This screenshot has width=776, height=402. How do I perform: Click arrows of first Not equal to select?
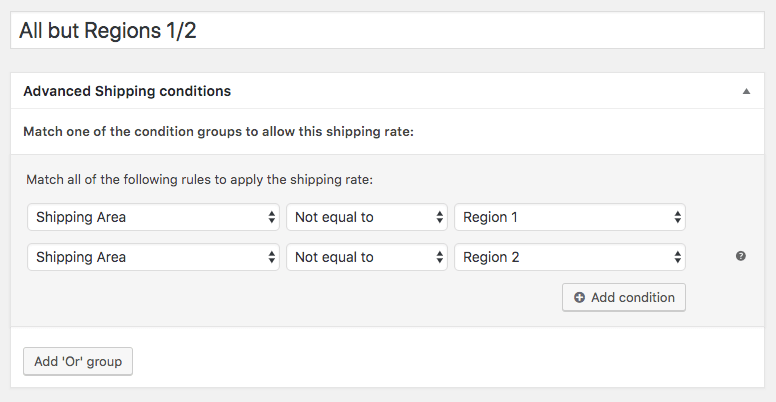[439, 217]
